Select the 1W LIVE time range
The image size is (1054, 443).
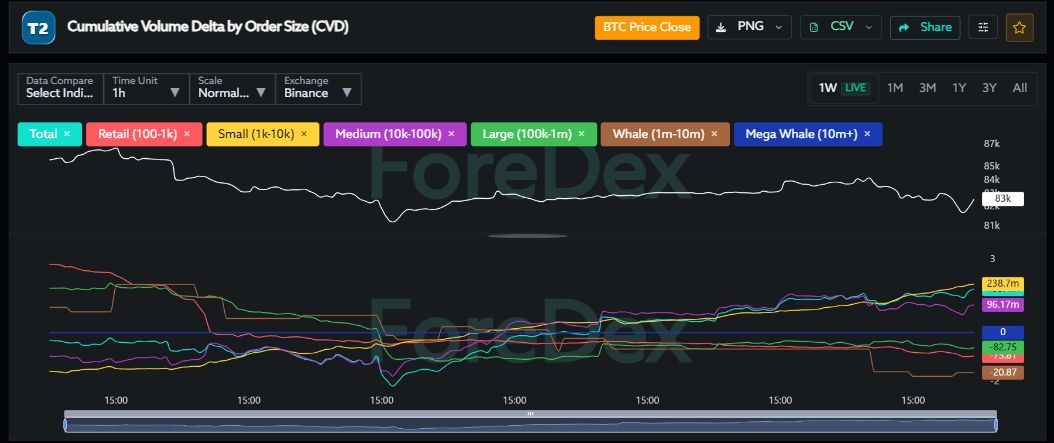844,88
